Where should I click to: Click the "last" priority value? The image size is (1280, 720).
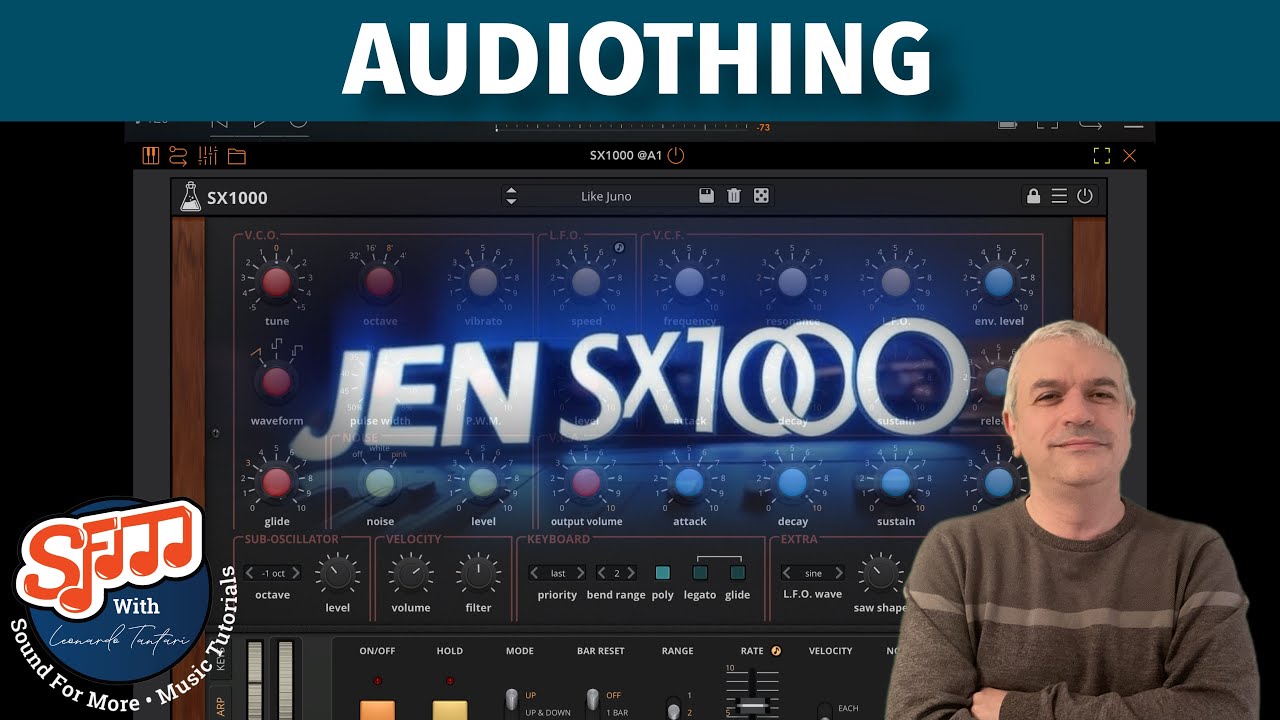pos(558,573)
